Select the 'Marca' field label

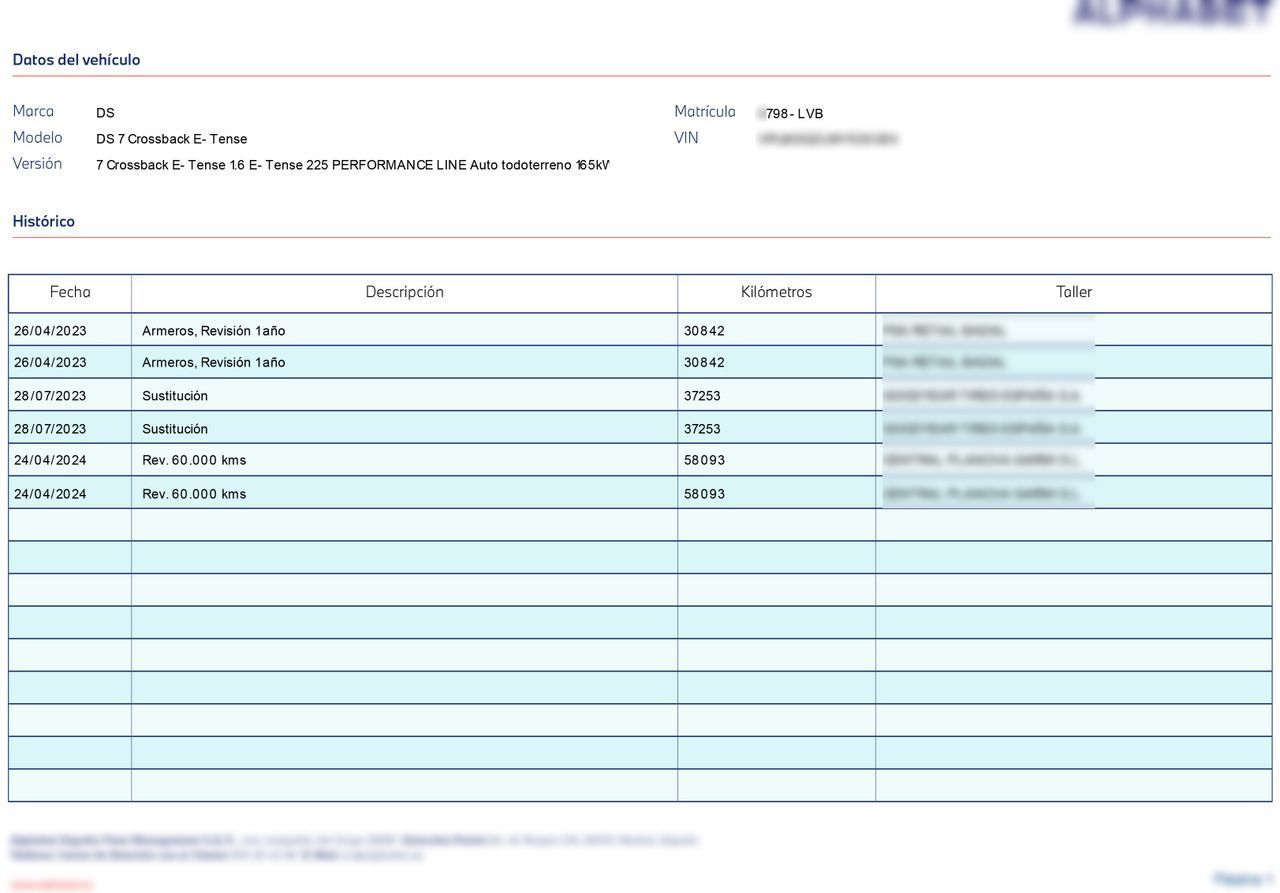pos(33,111)
